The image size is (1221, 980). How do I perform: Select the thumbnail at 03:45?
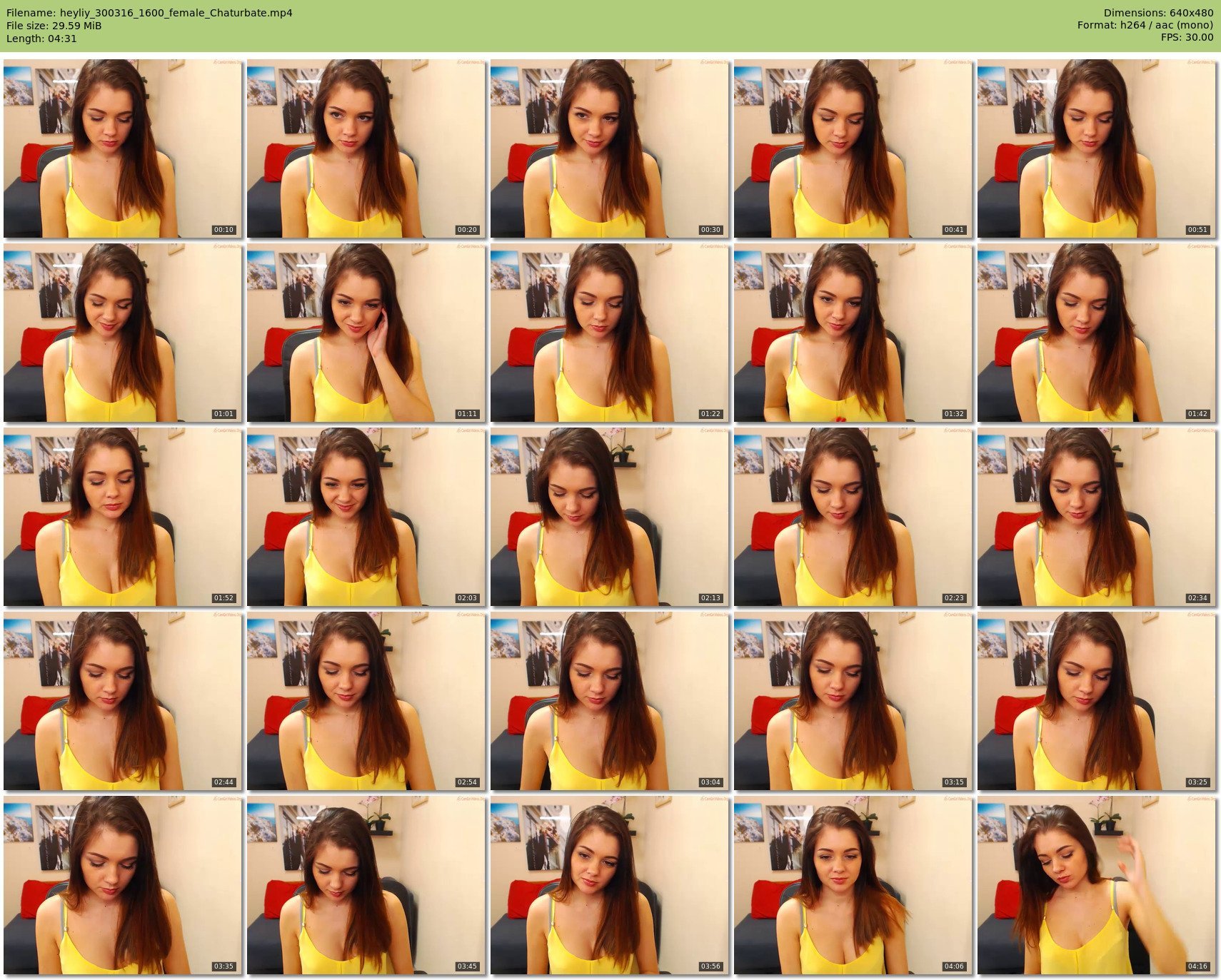pyautogui.click(x=366, y=885)
